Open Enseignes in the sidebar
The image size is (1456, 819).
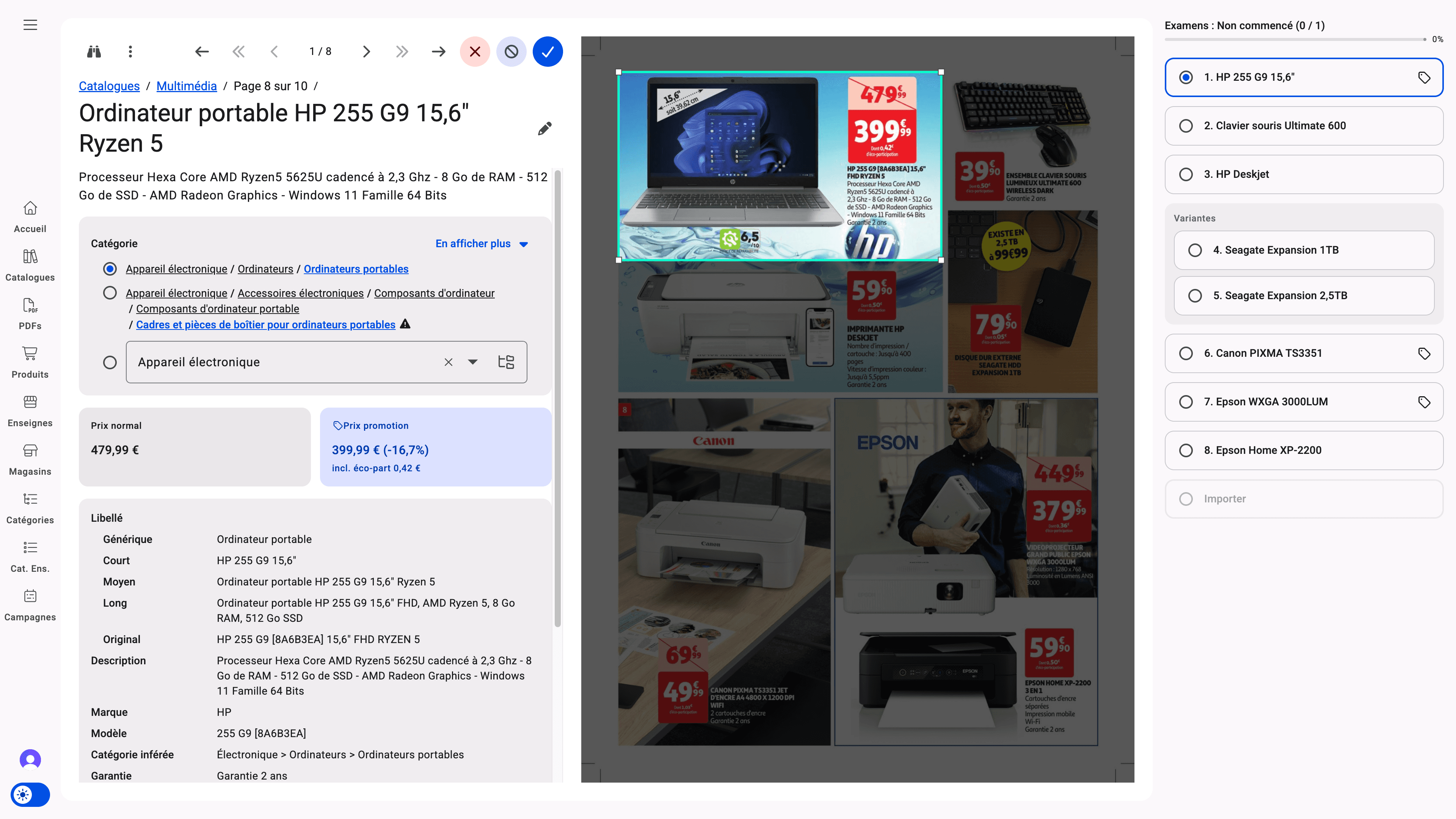coord(30,411)
